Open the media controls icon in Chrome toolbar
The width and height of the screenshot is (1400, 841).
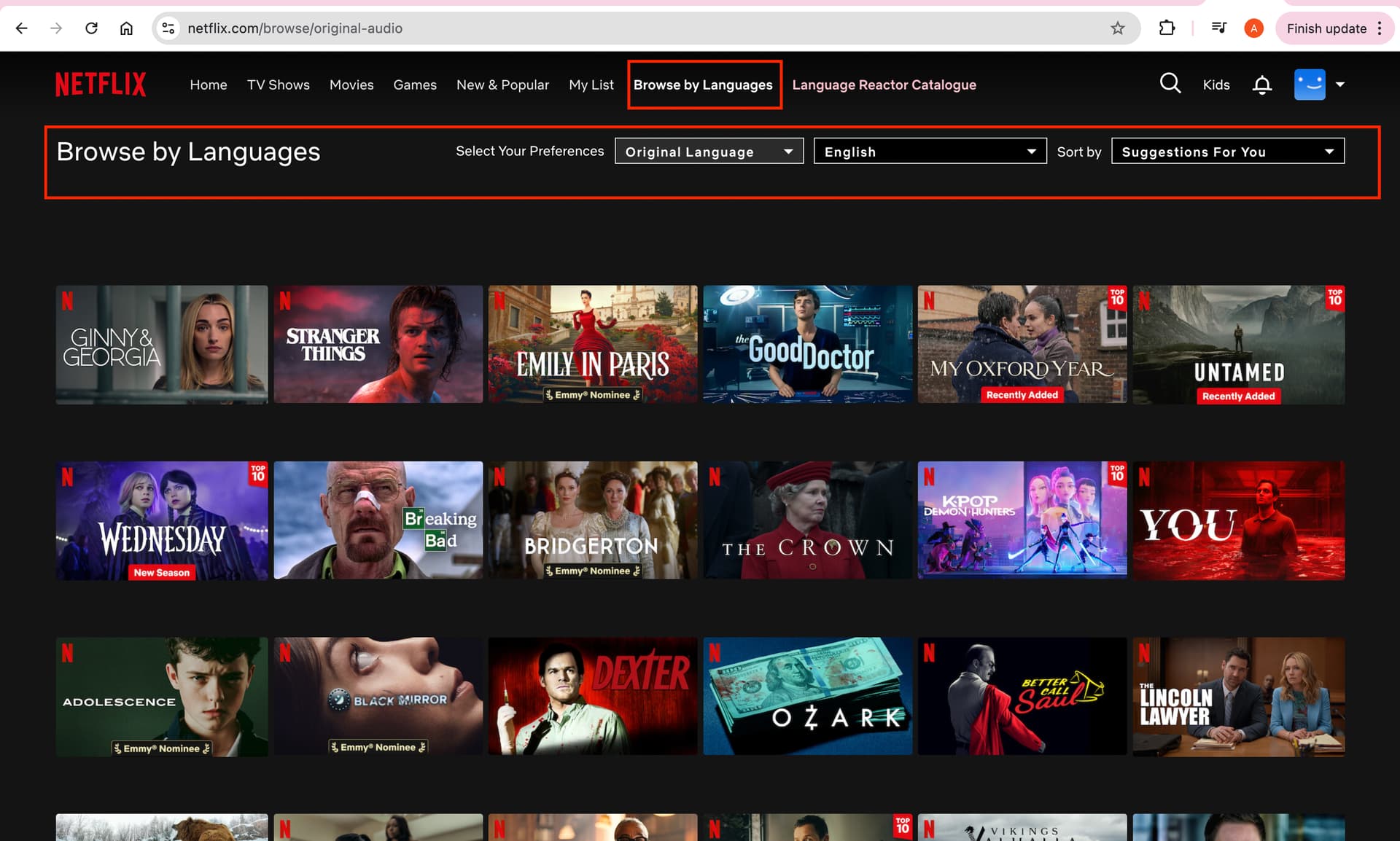tap(1218, 28)
